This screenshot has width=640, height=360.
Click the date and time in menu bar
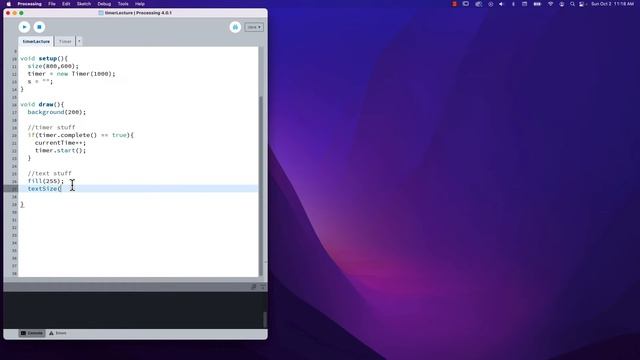(612, 4)
